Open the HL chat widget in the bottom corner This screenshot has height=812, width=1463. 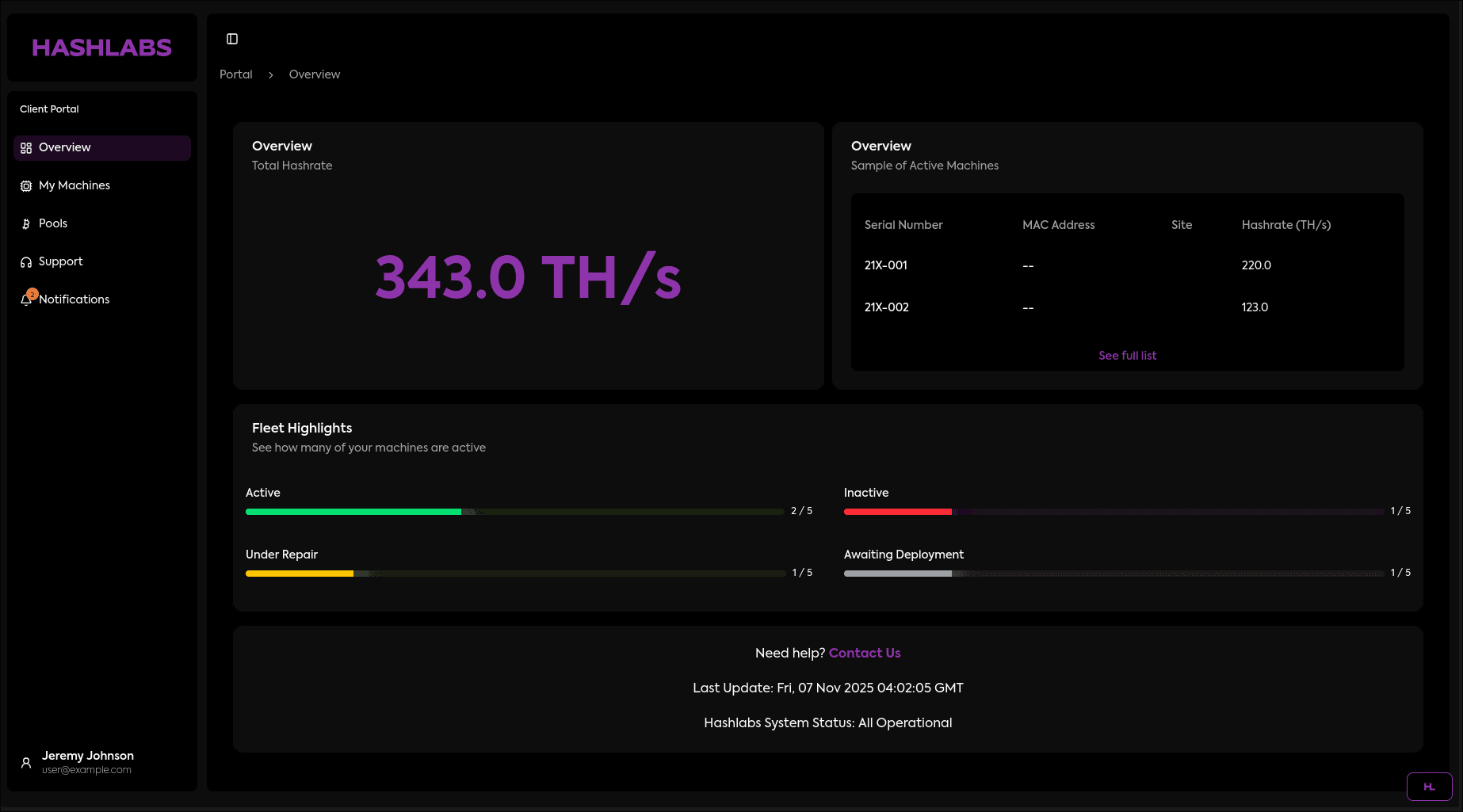(x=1430, y=787)
